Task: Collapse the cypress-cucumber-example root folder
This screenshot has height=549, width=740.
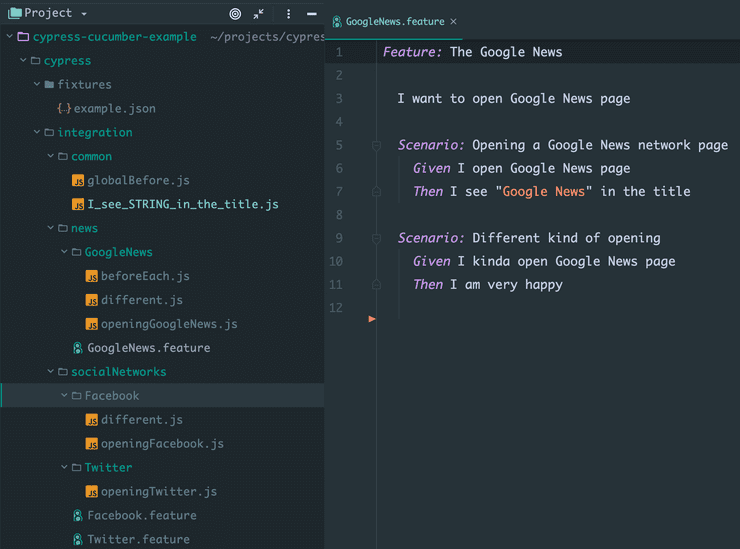Action: 9,36
